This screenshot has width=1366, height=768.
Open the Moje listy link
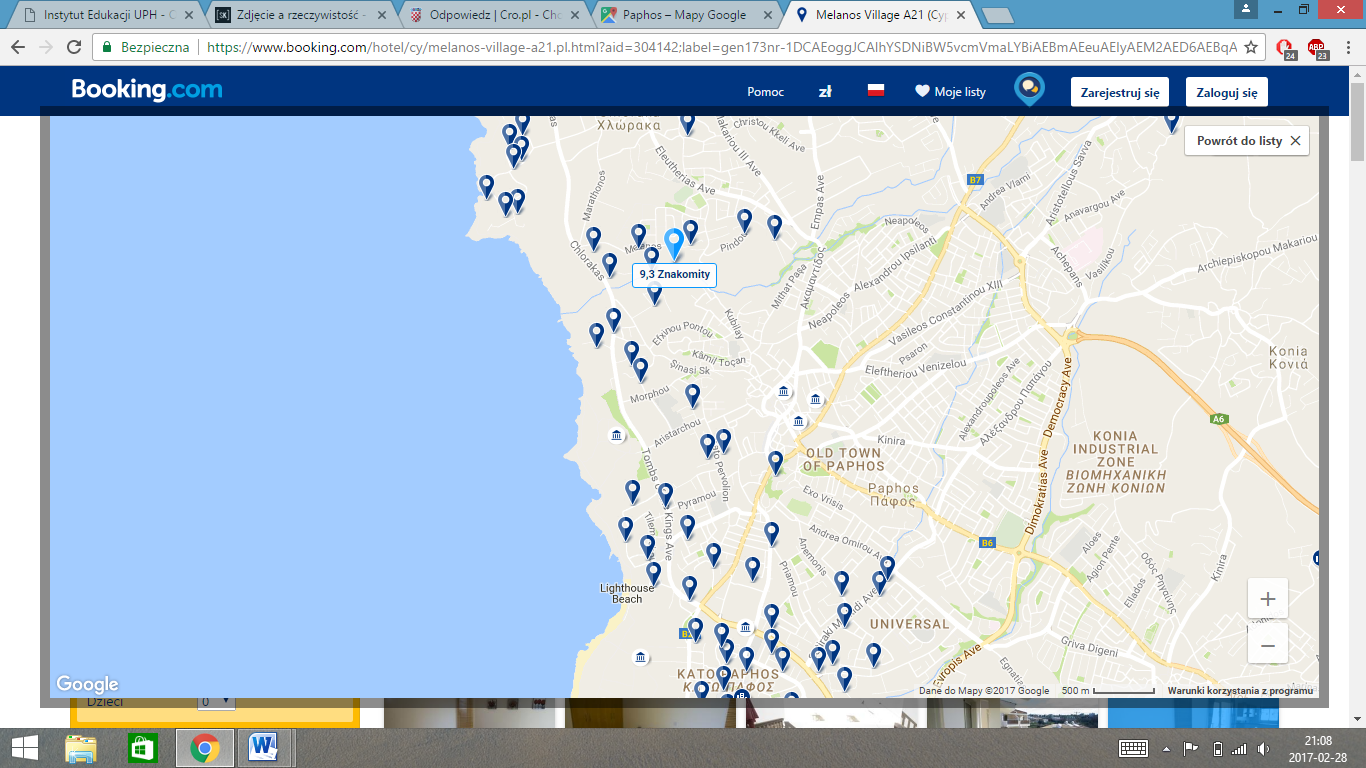point(950,92)
